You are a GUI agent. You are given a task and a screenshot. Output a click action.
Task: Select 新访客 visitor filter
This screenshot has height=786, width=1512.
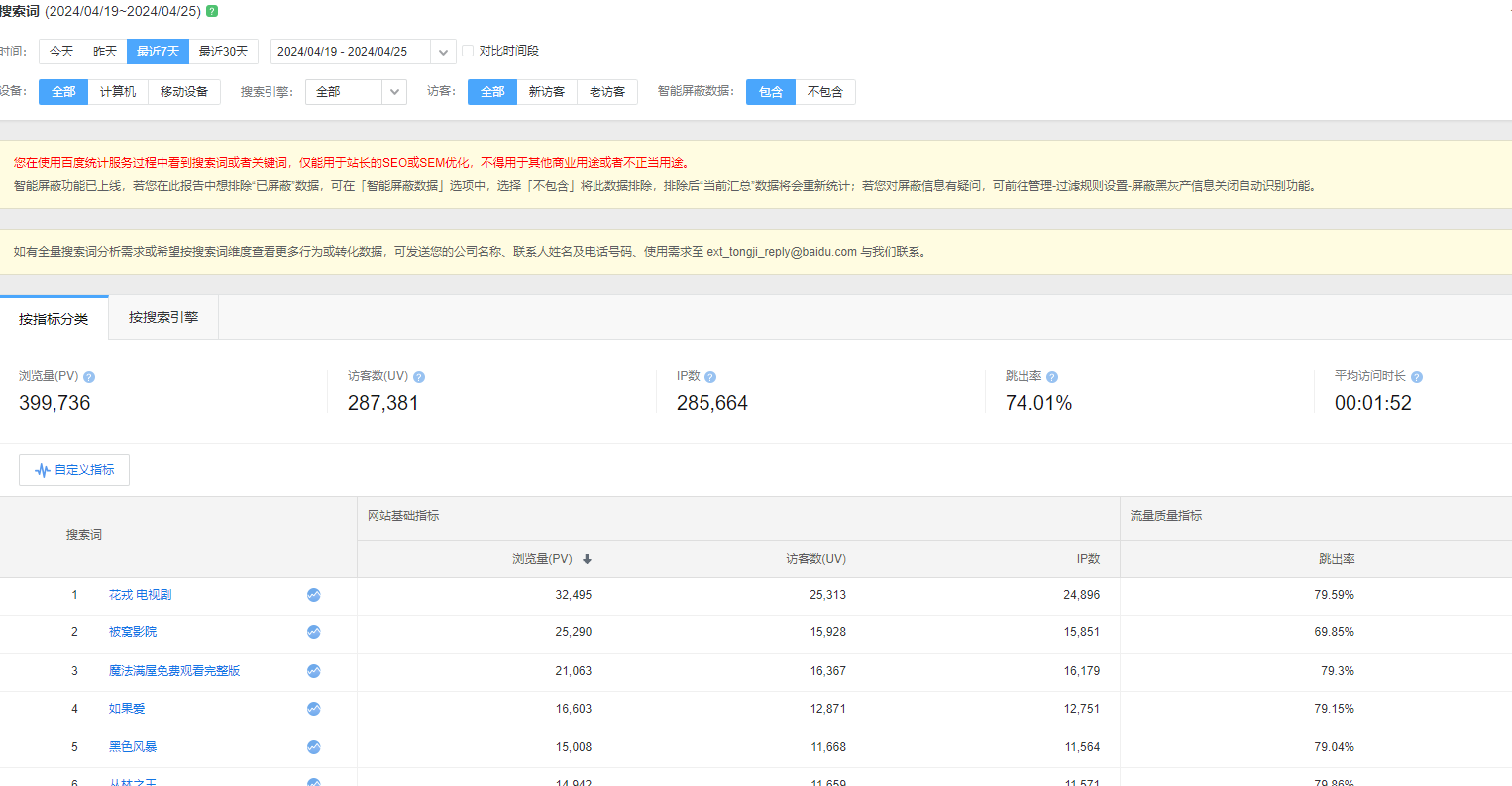click(546, 92)
